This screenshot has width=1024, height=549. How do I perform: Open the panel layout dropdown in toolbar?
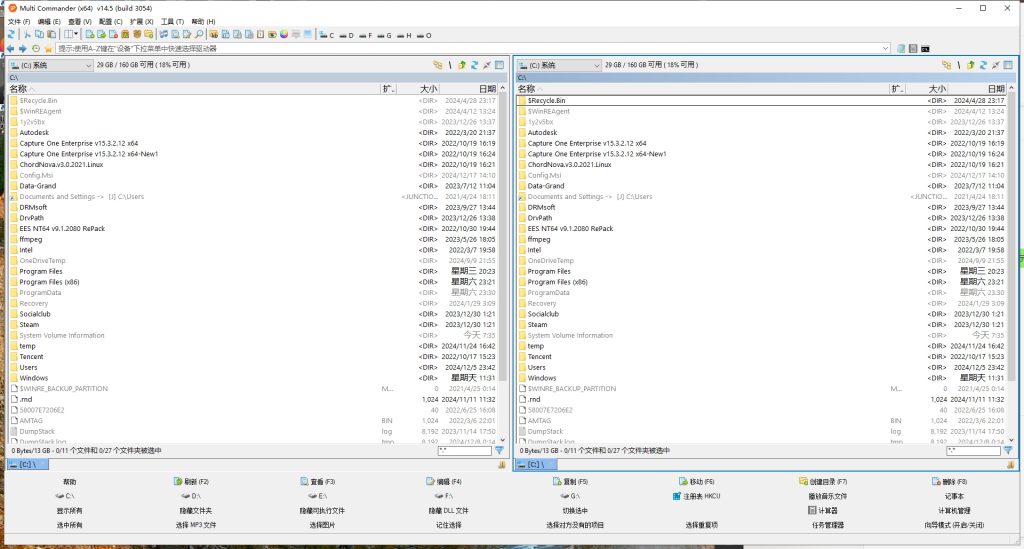[x=71, y=35]
